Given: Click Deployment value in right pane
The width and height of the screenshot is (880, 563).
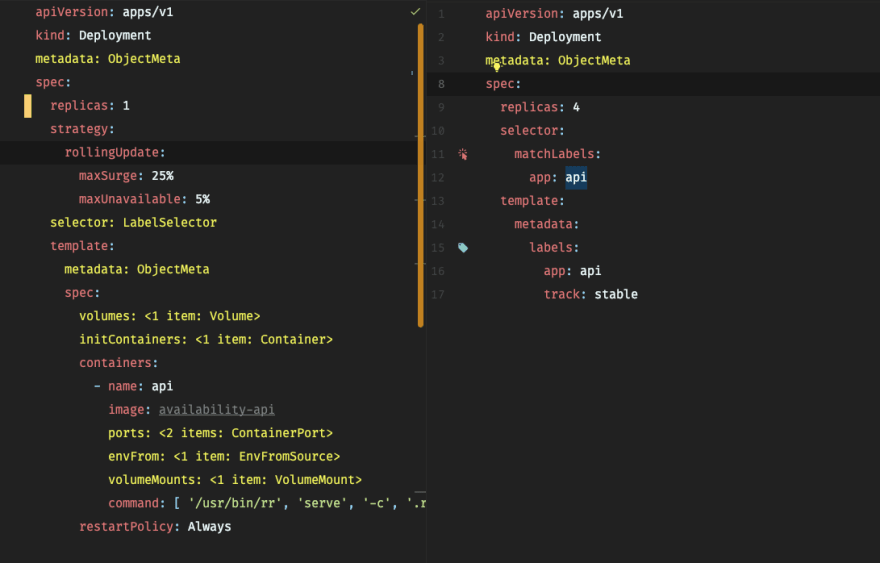Looking at the screenshot, I should [565, 37].
